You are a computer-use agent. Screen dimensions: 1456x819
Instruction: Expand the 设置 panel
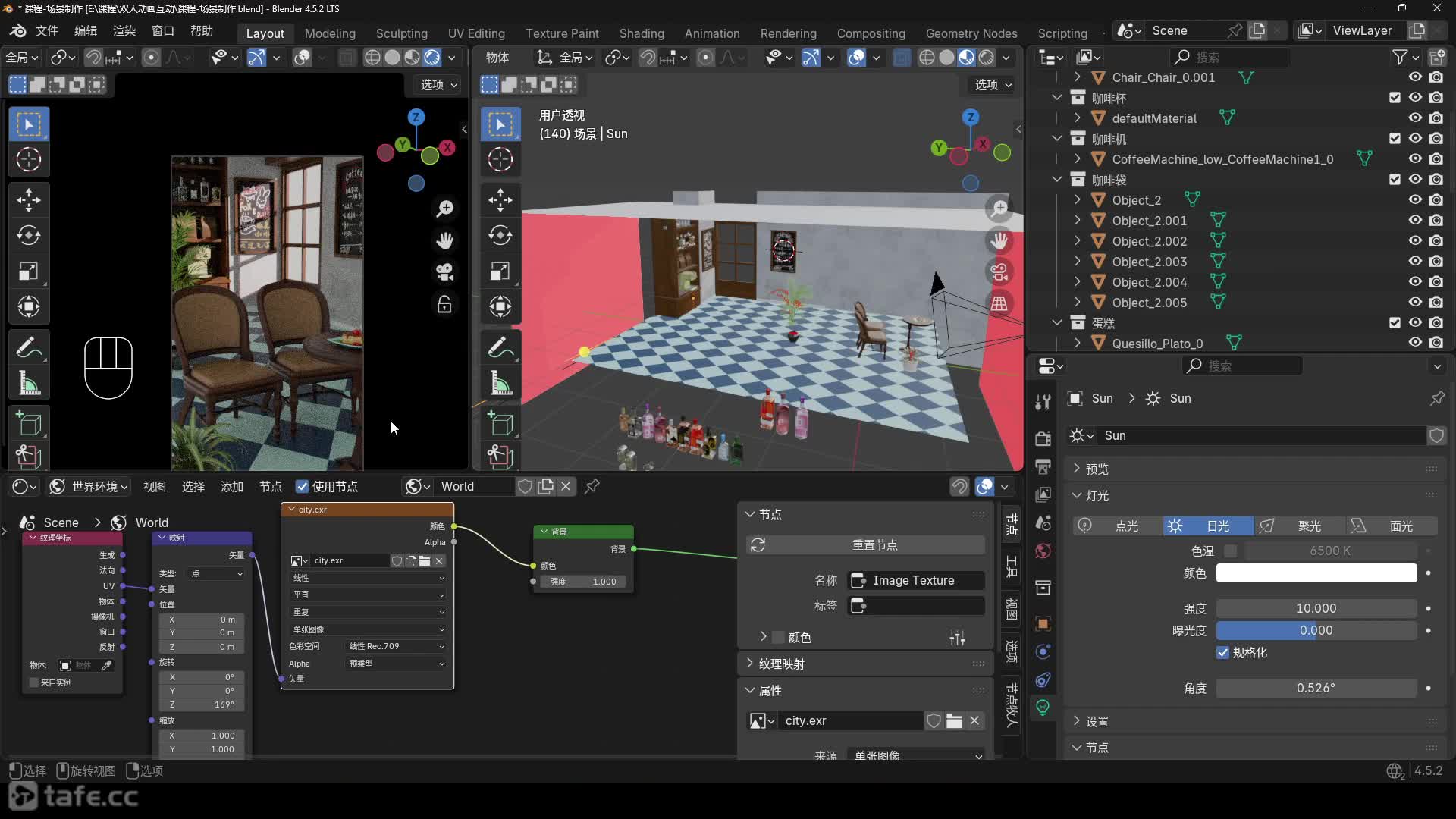point(1097,721)
